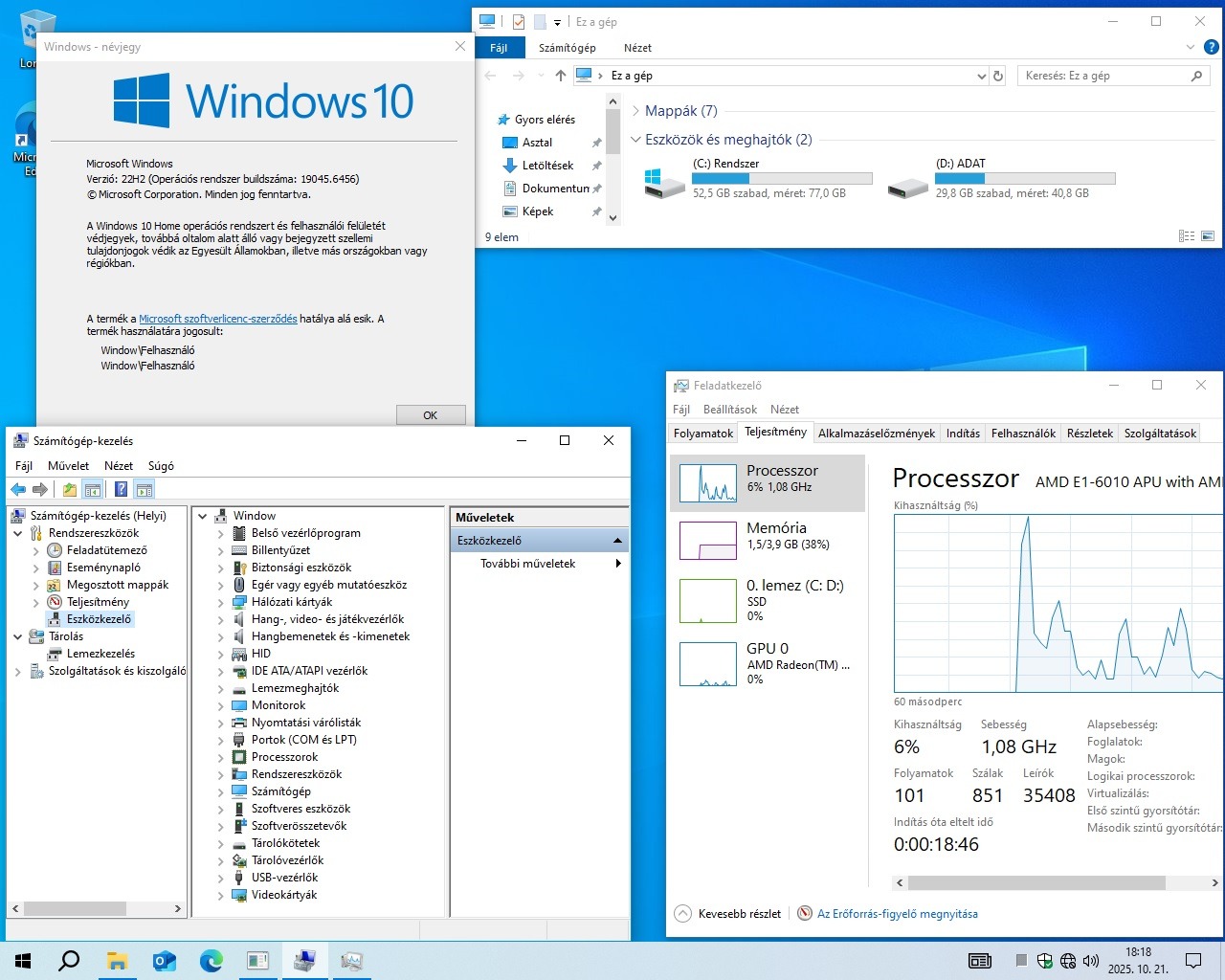Switch Explorer to details view icon
Screen dimensions: 1225x980
pos(1187,235)
